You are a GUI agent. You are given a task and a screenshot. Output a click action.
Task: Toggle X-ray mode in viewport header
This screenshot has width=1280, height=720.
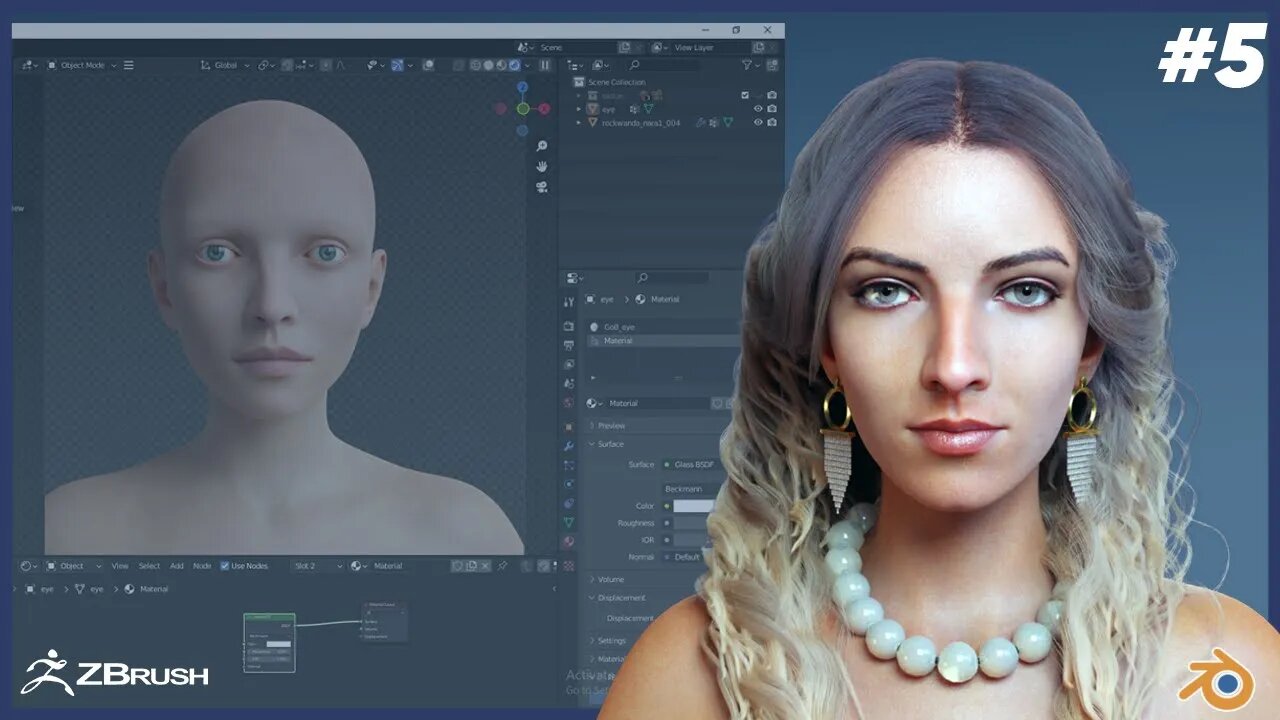pyautogui.click(x=459, y=65)
